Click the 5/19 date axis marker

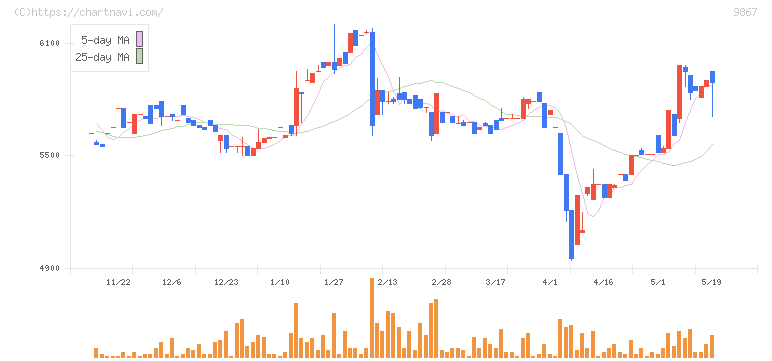711,282
